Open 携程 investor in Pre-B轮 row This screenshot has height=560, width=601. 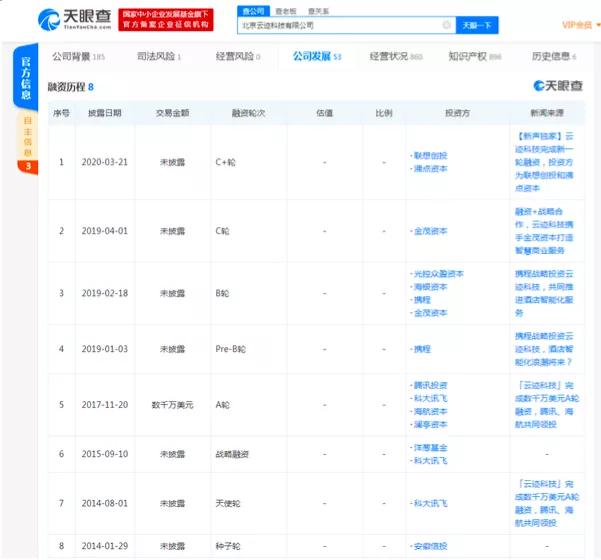click(x=422, y=349)
